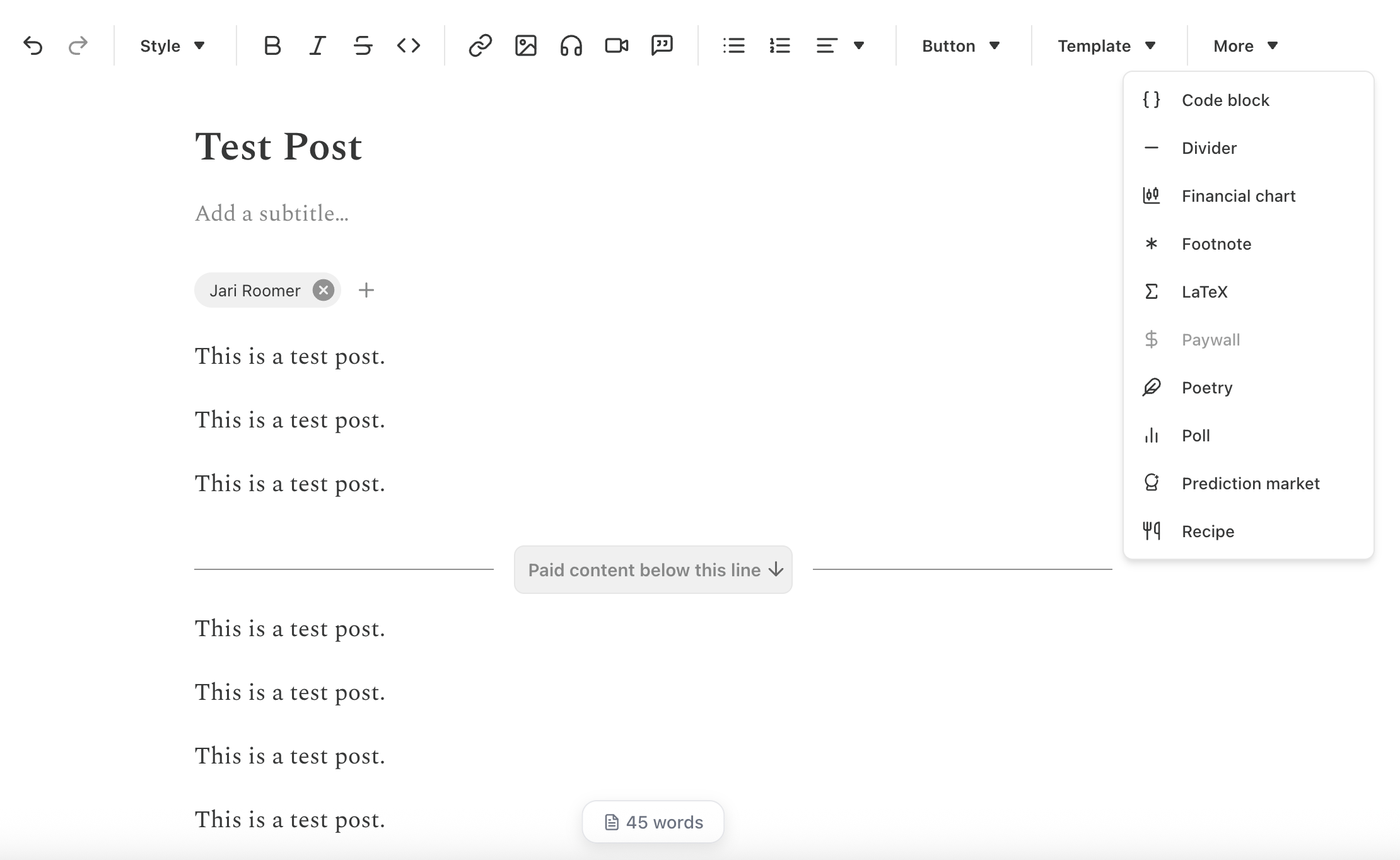This screenshot has width=1400, height=860.
Task: Apply bulleted list formatting
Action: [x=733, y=45]
